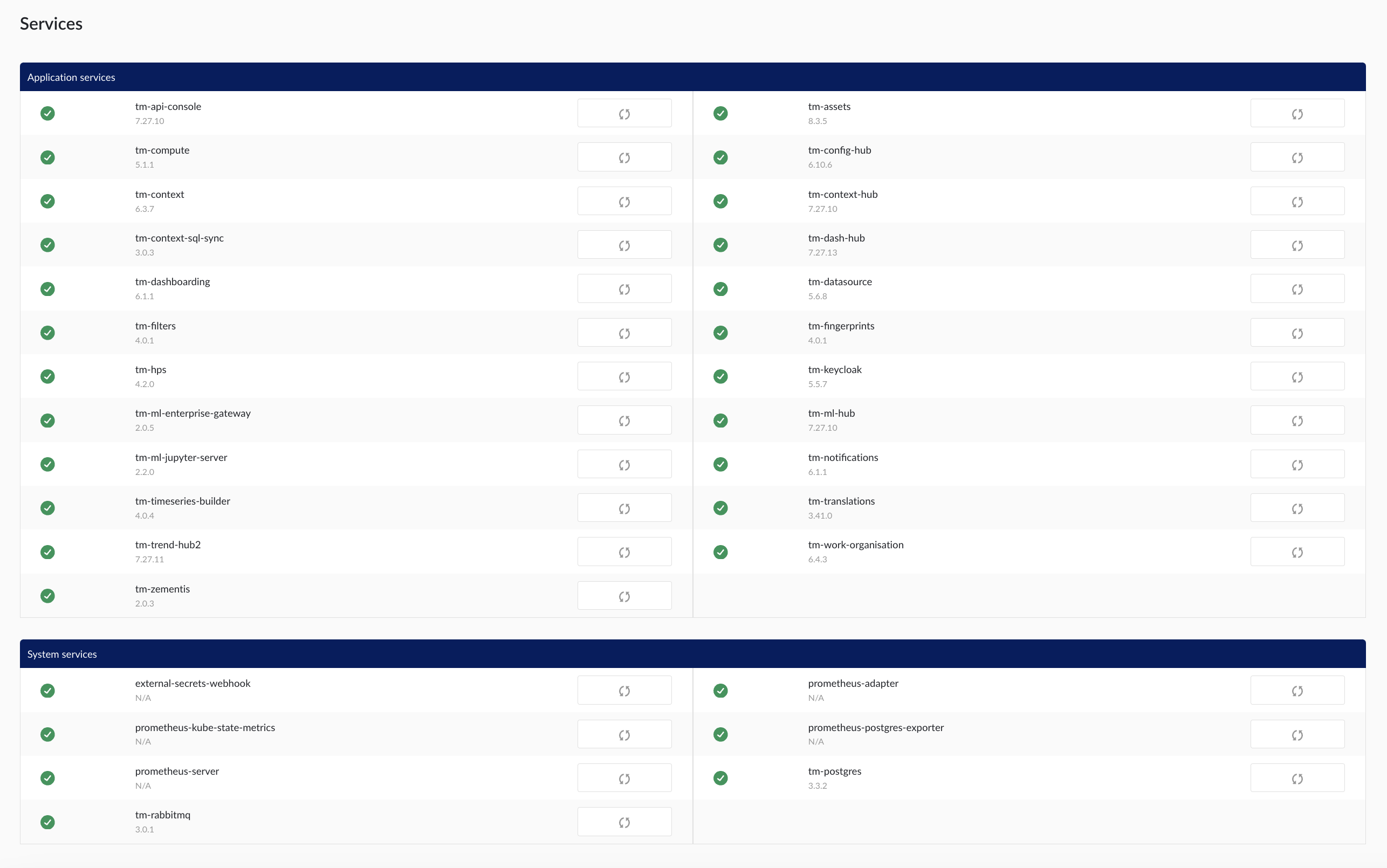The height and width of the screenshot is (868, 1387).
Task: Restart the external-secrets-webhook service
Action: click(x=624, y=690)
